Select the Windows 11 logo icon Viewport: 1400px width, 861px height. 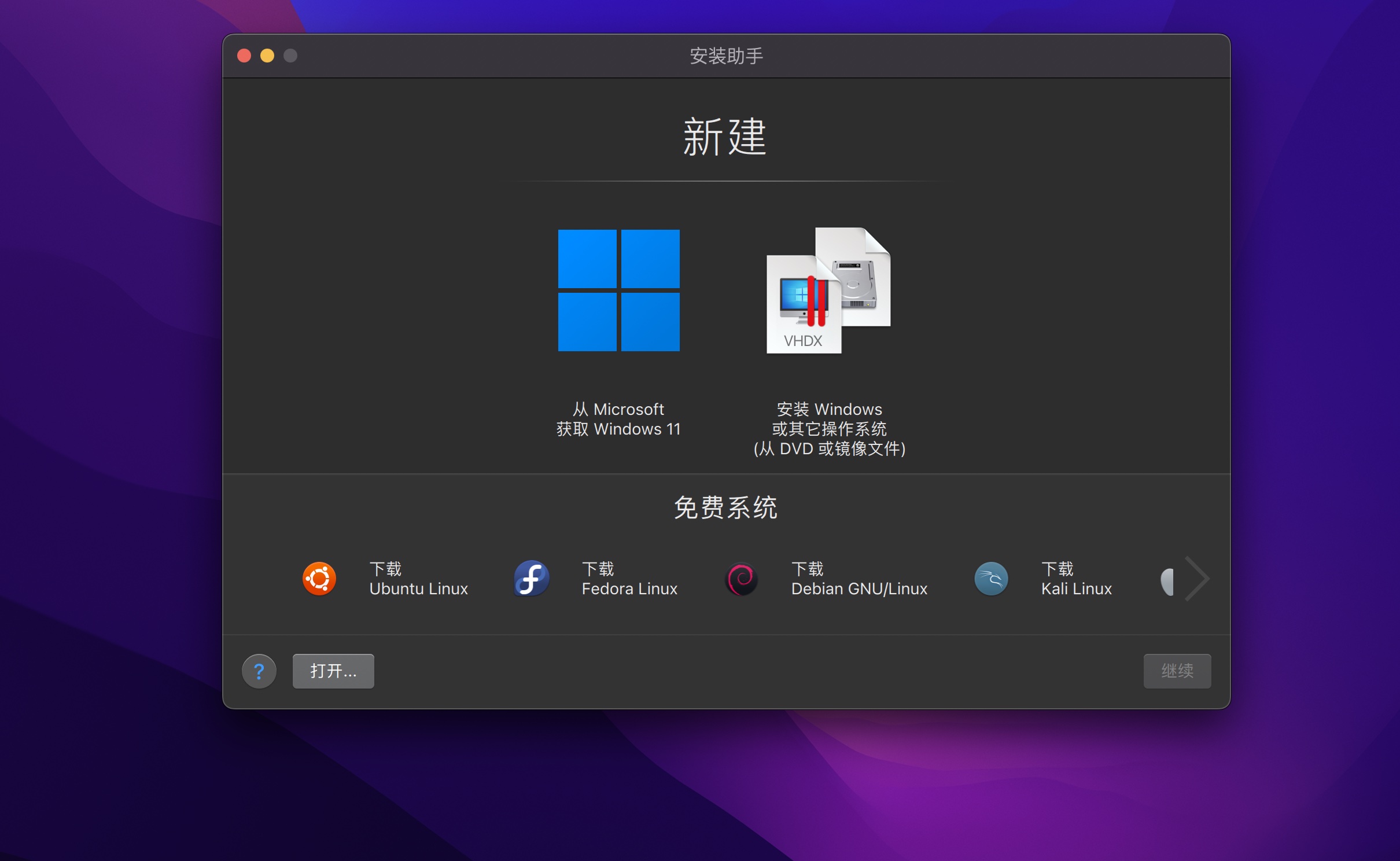(x=618, y=290)
